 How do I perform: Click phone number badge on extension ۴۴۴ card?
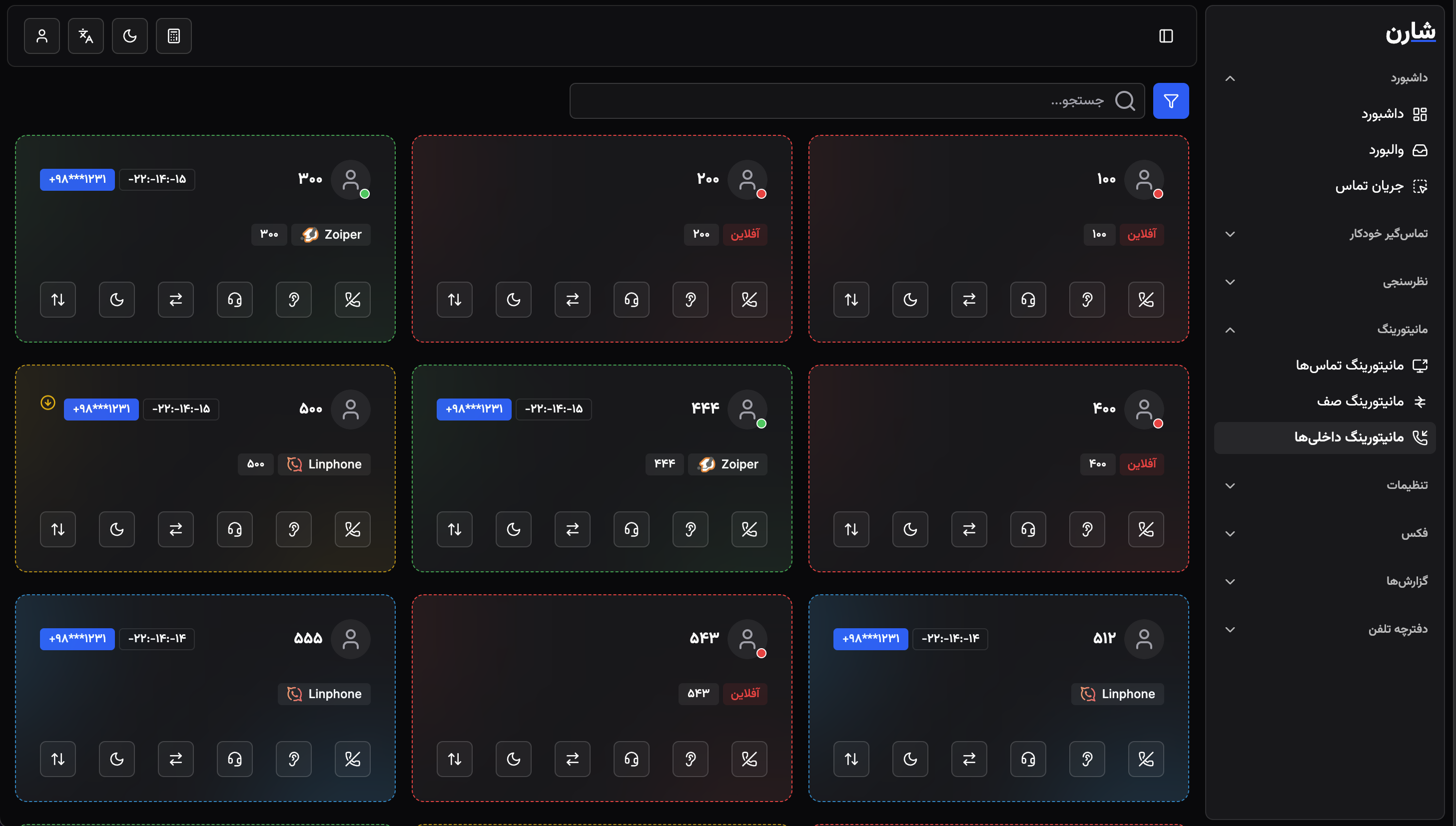(474, 409)
